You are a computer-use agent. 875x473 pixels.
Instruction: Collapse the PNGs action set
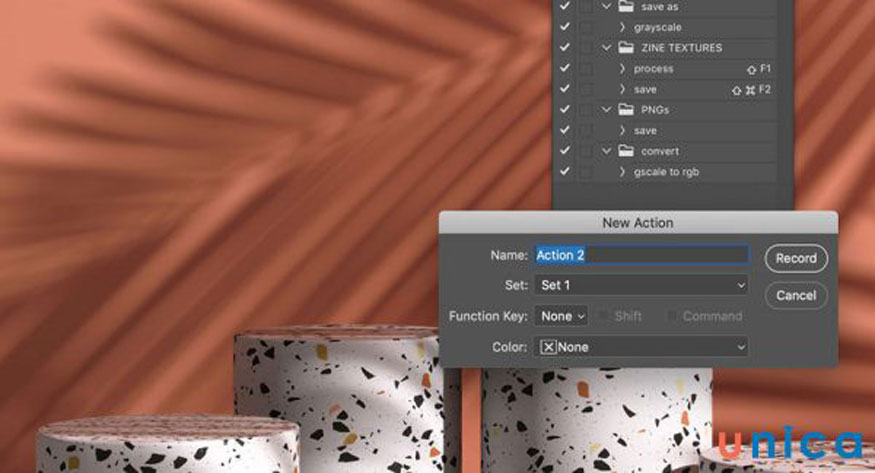(x=607, y=109)
